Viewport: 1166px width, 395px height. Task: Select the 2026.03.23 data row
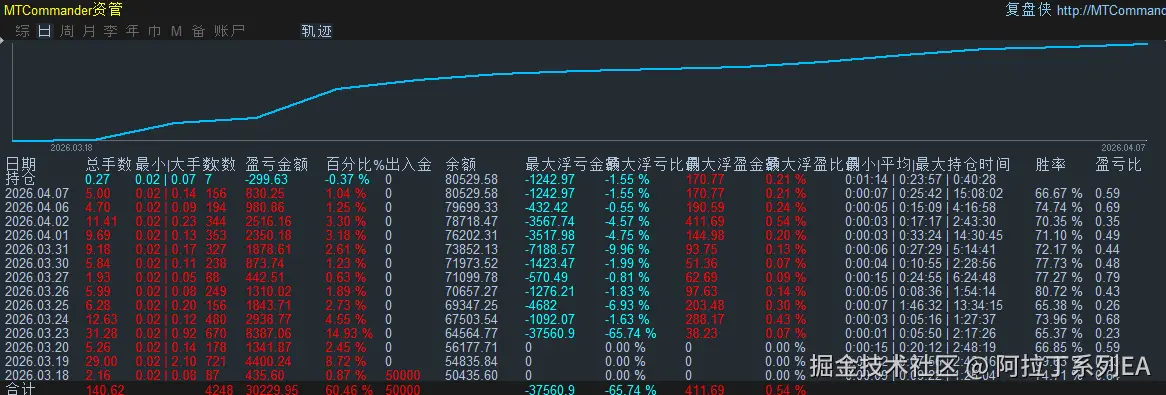point(582,334)
